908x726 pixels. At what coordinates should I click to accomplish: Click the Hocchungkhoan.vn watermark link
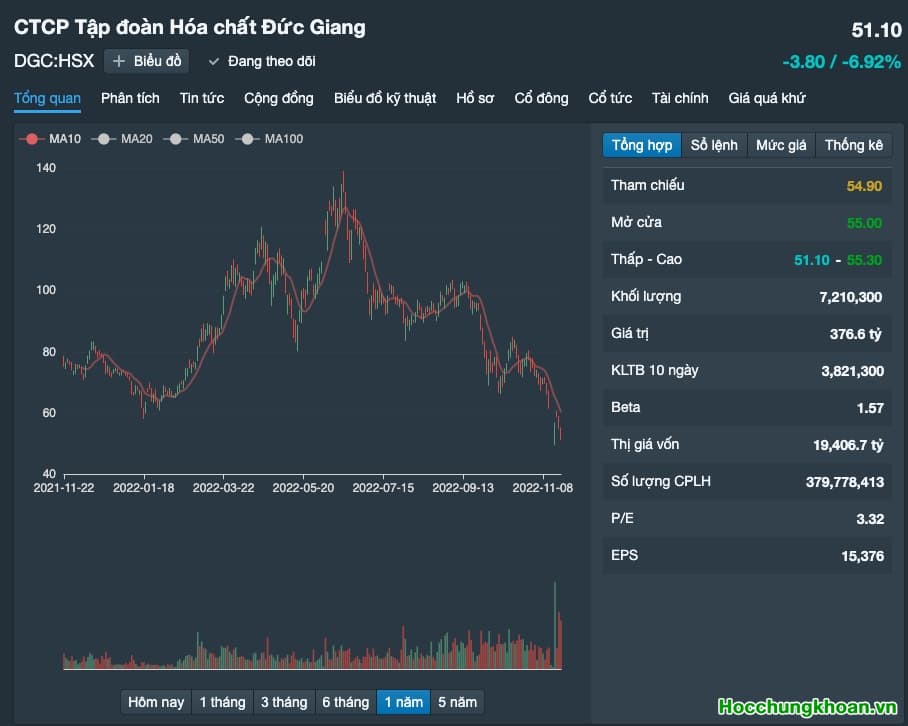(x=809, y=707)
